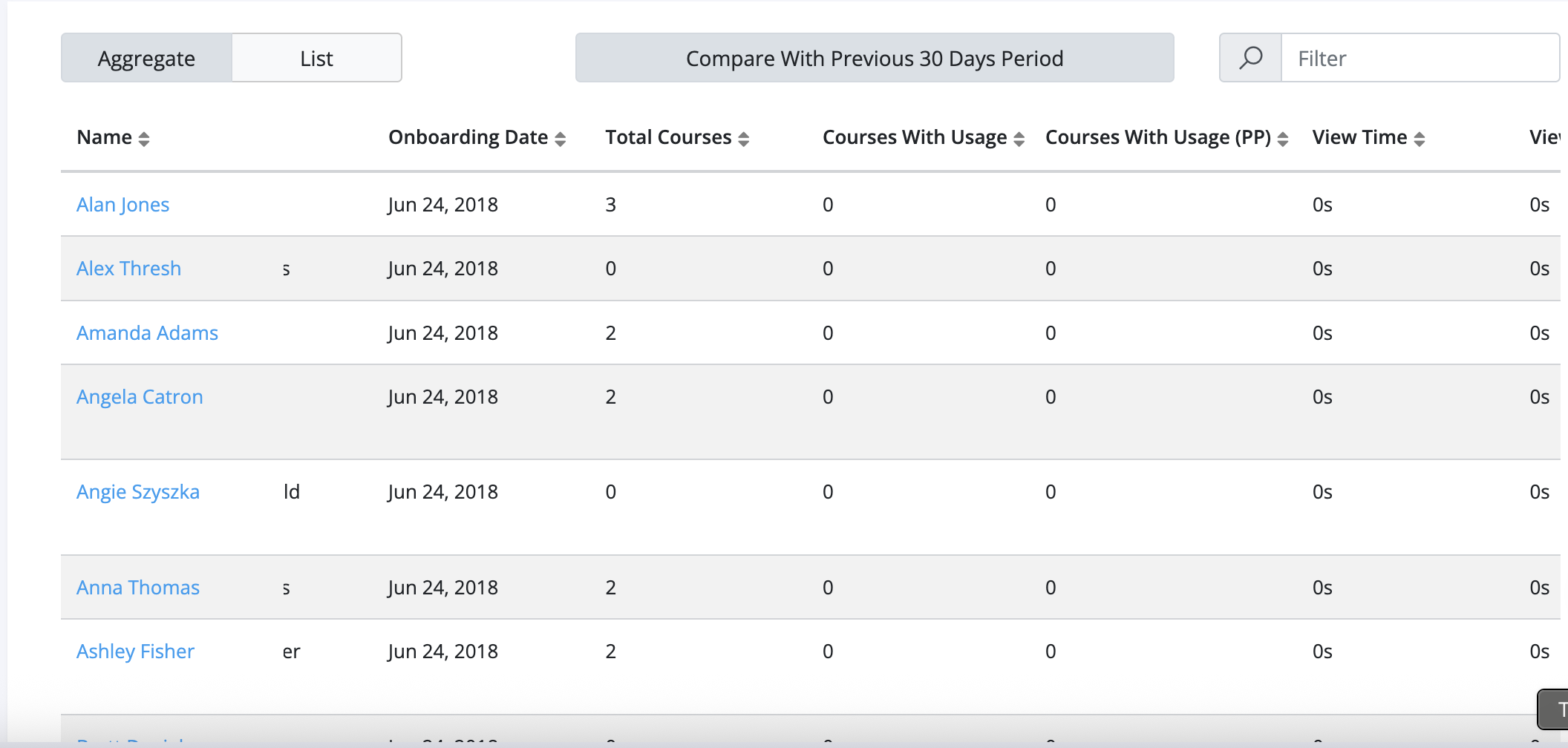Open Alex Thresh profile link

pos(129,269)
